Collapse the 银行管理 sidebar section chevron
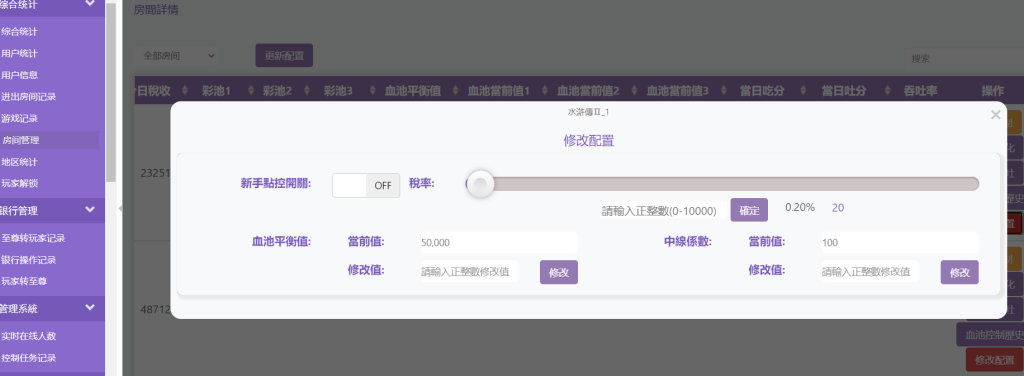Viewport: 1024px width, 376px height. tap(90, 210)
